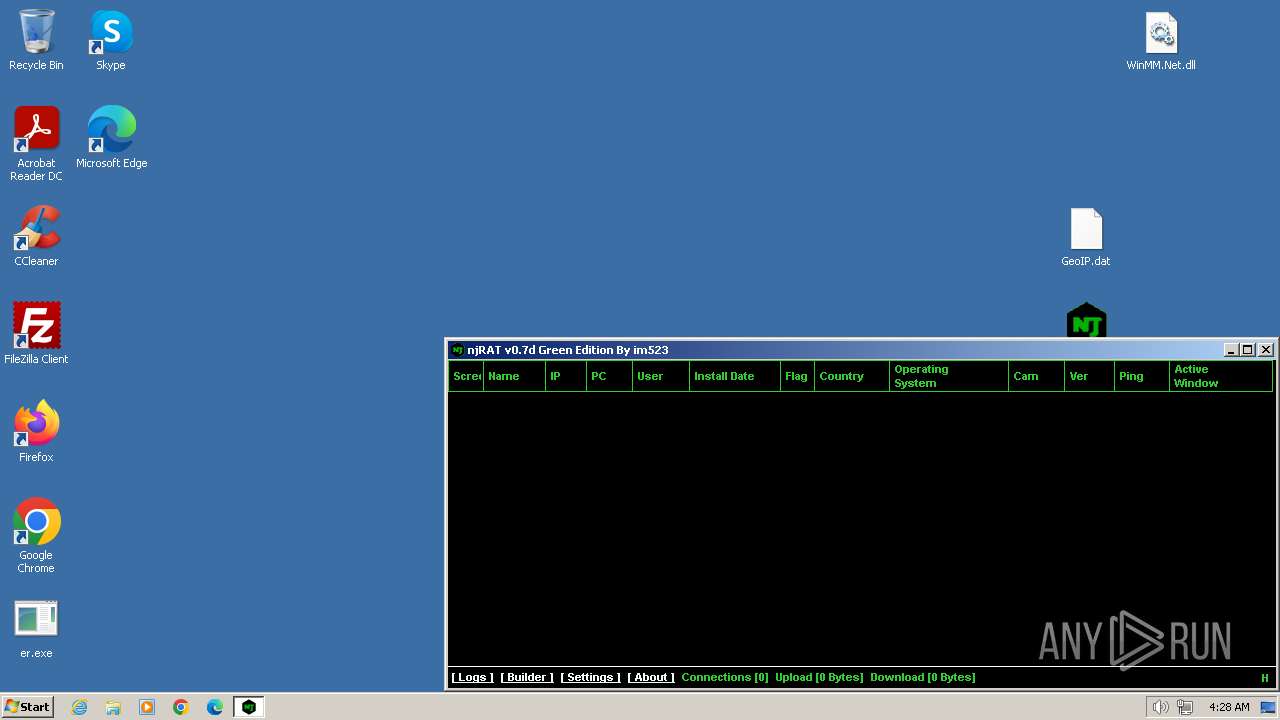Sort by PC column header
The height and width of the screenshot is (720, 1280).
click(x=610, y=376)
